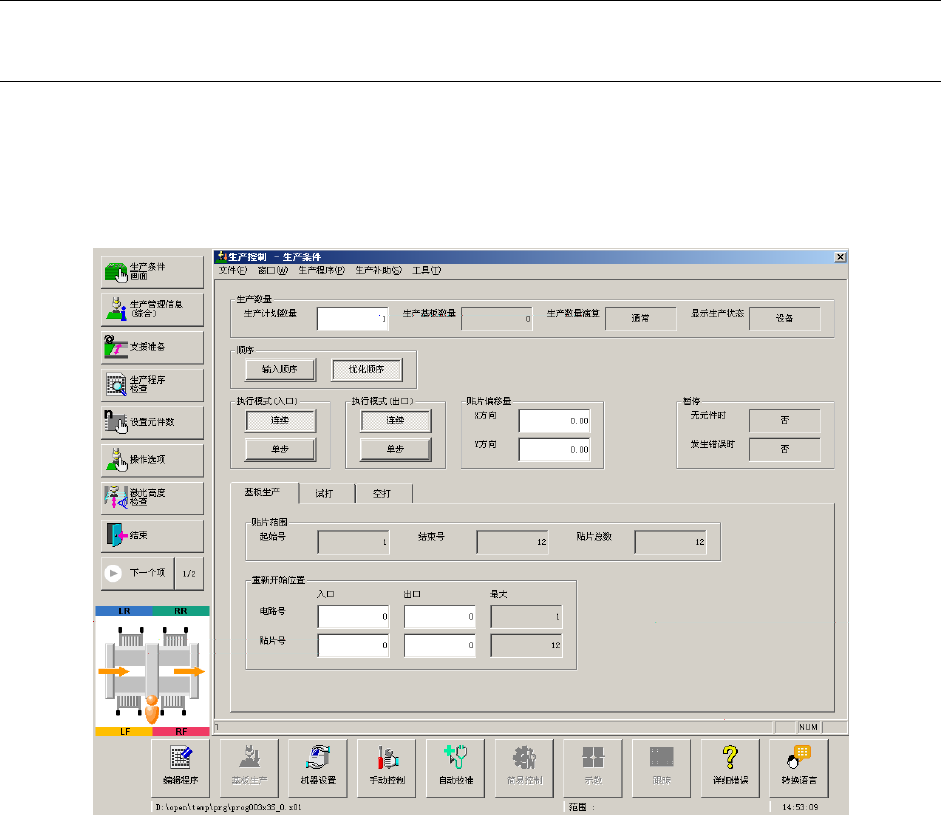Click the 14:53:09 clock in status bar
Viewport: 941px width, 815px height.
800,807
